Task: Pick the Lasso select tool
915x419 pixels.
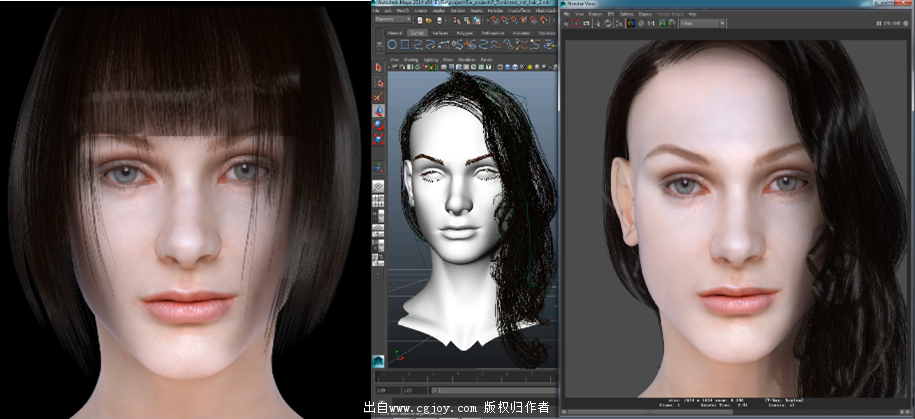Action: pyautogui.click(x=378, y=83)
